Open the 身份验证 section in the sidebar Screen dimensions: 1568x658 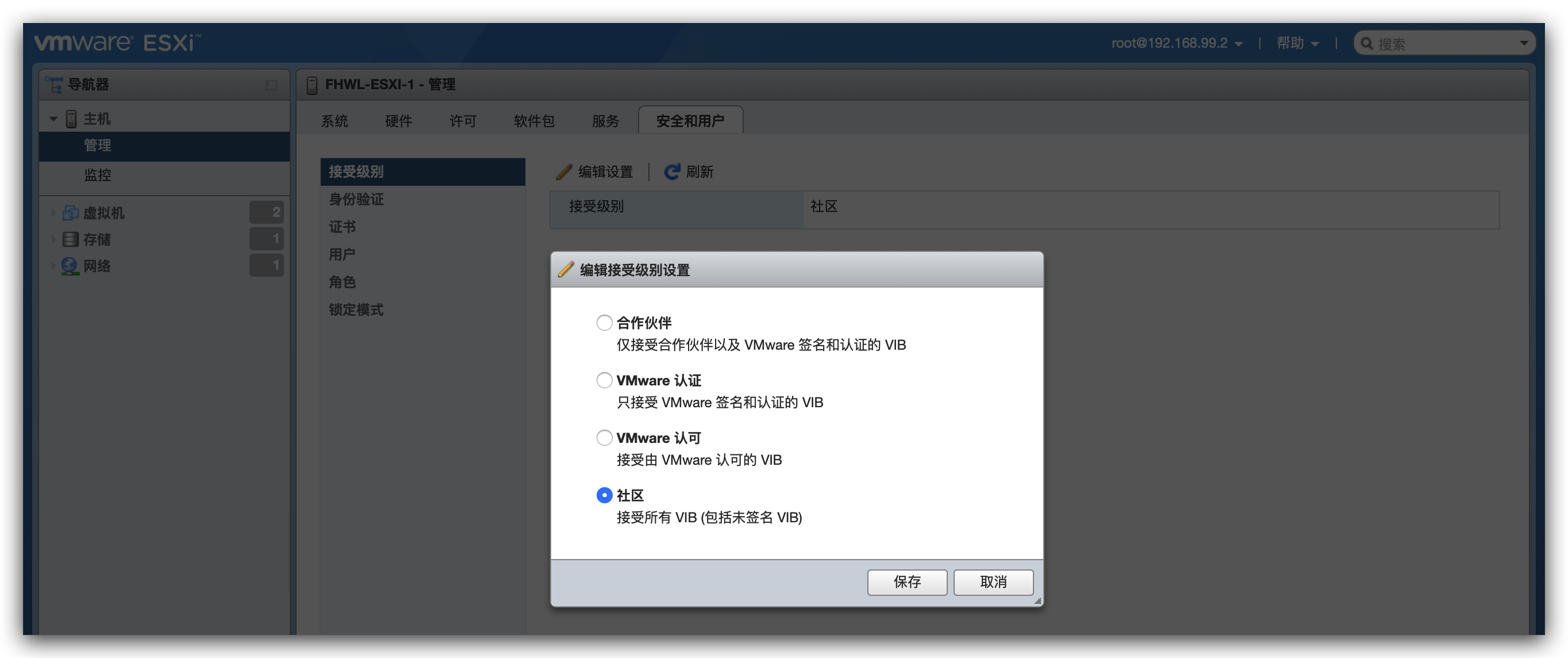coord(356,199)
